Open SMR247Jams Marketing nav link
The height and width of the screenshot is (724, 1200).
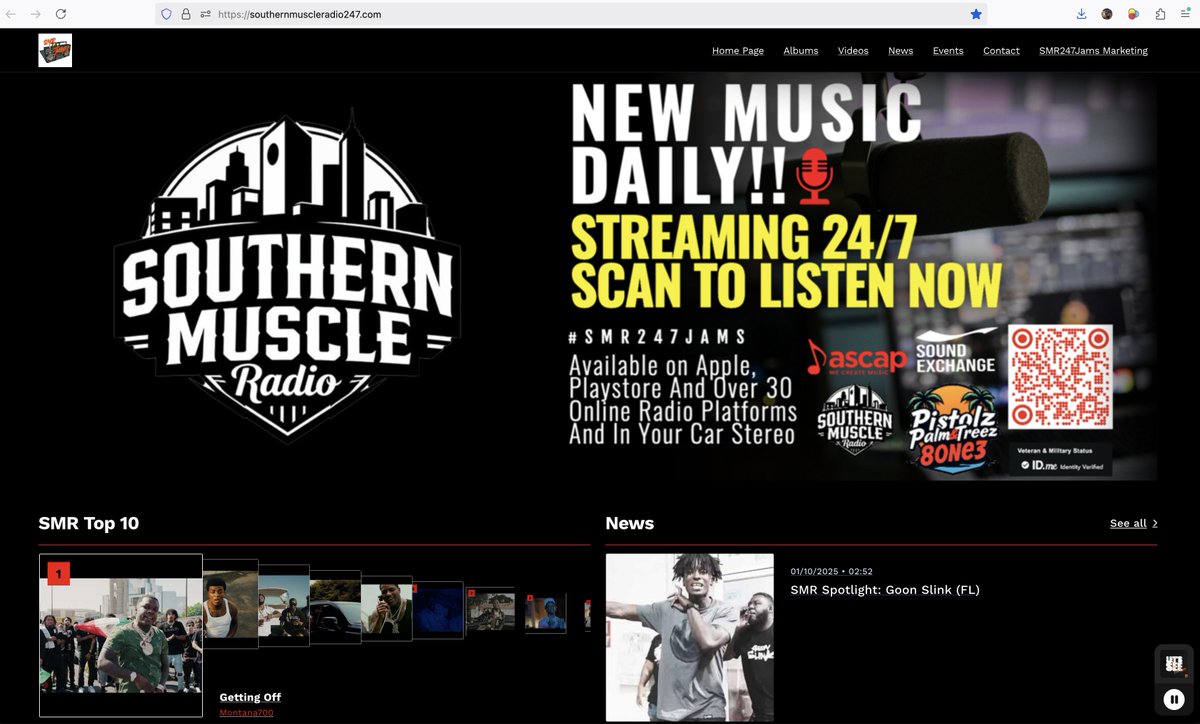click(x=1093, y=50)
